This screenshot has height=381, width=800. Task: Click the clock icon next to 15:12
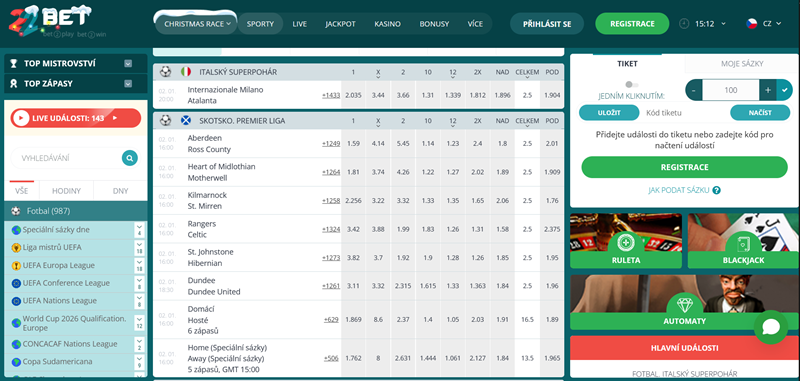[x=684, y=23]
